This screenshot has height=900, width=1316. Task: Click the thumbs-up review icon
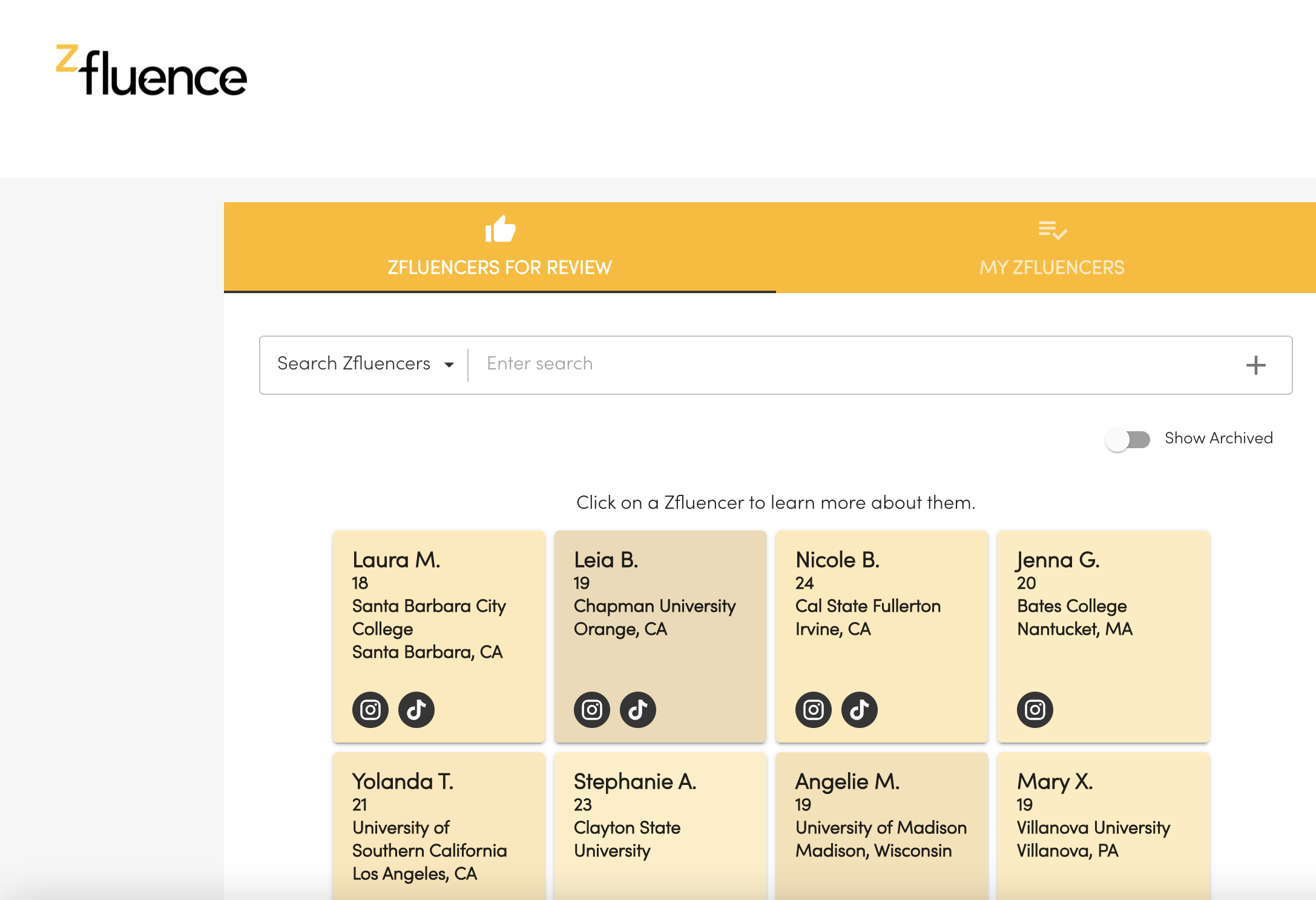[500, 229]
